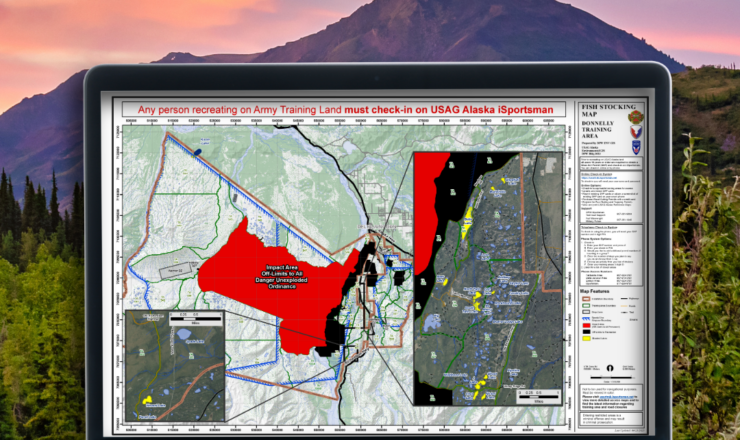740x440 pixels.
Task: Click the bottom-left inset map
Action: tap(175, 366)
